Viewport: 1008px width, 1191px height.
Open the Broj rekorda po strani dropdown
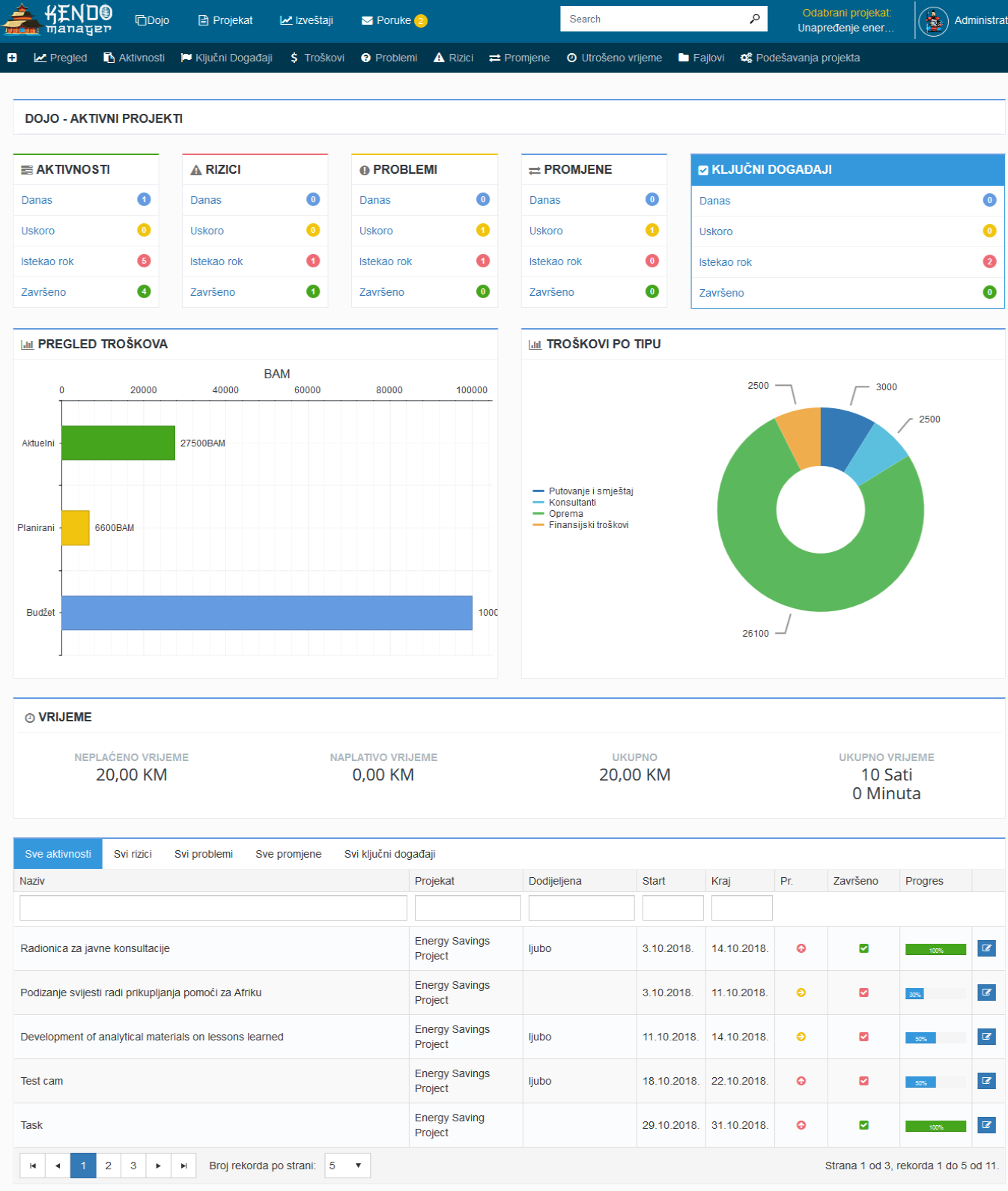tap(347, 1166)
